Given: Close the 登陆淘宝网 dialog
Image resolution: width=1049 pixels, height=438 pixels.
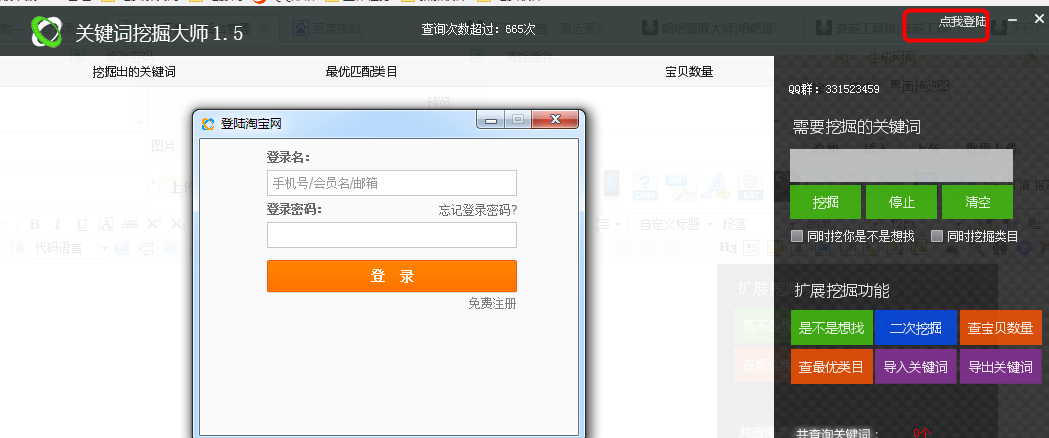Looking at the screenshot, I should [x=554, y=120].
